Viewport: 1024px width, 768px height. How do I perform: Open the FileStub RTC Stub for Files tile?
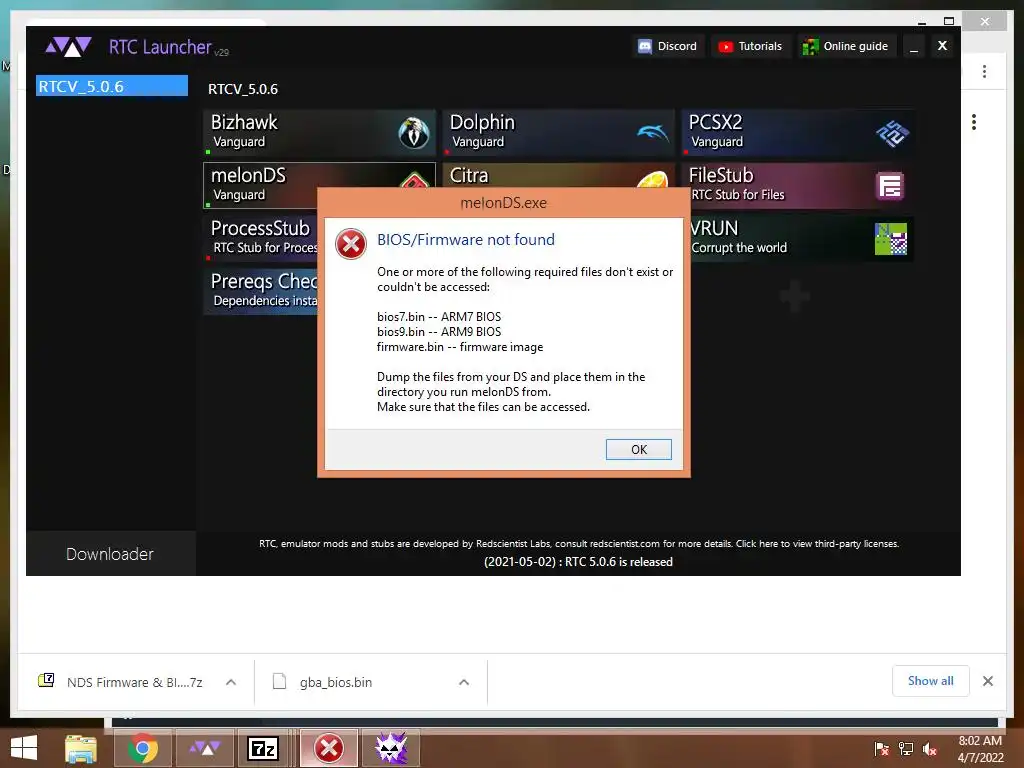[x=801, y=185]
